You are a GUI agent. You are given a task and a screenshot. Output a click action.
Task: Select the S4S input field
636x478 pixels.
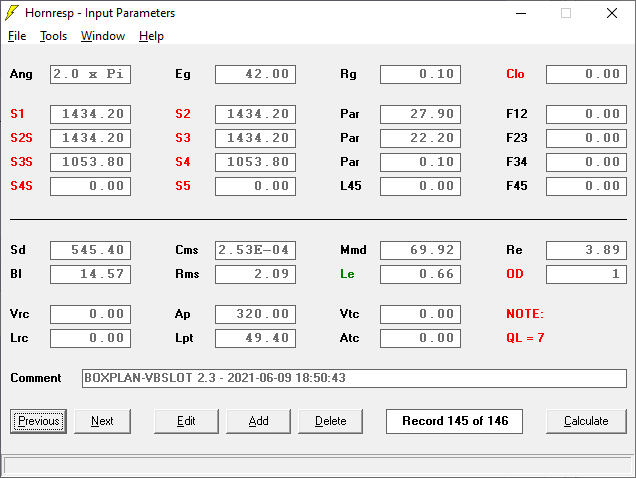coord(90,186)
